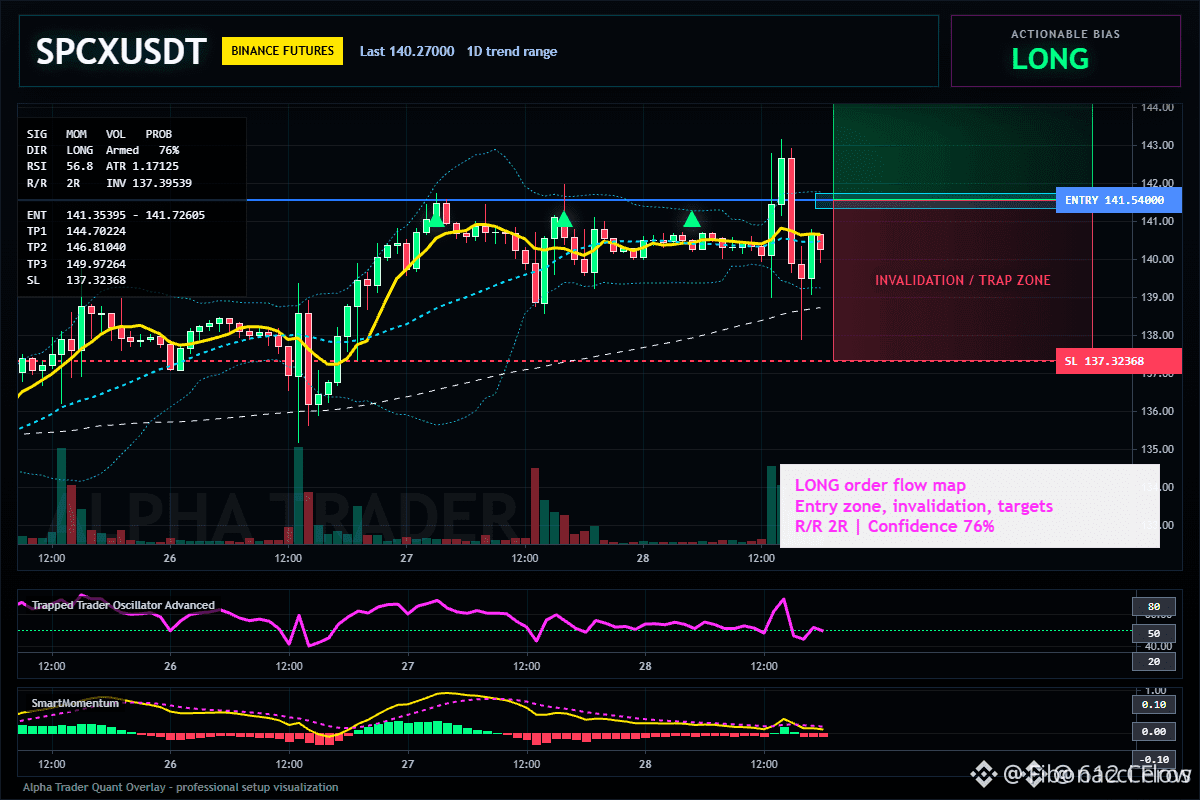Click the TP1 144.70224 row
1200x800 pixels.
[x=76, y=231]
